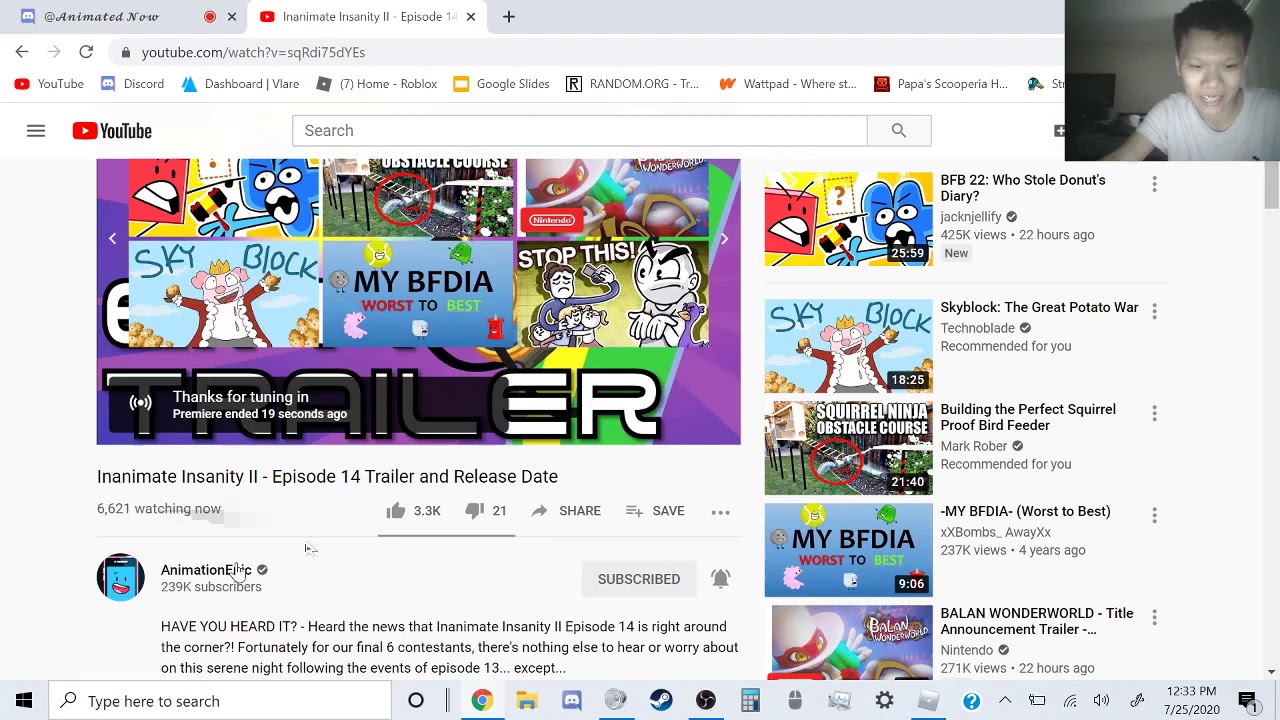
Task: Open Steam from the taskbar
Action: point(661,701)
